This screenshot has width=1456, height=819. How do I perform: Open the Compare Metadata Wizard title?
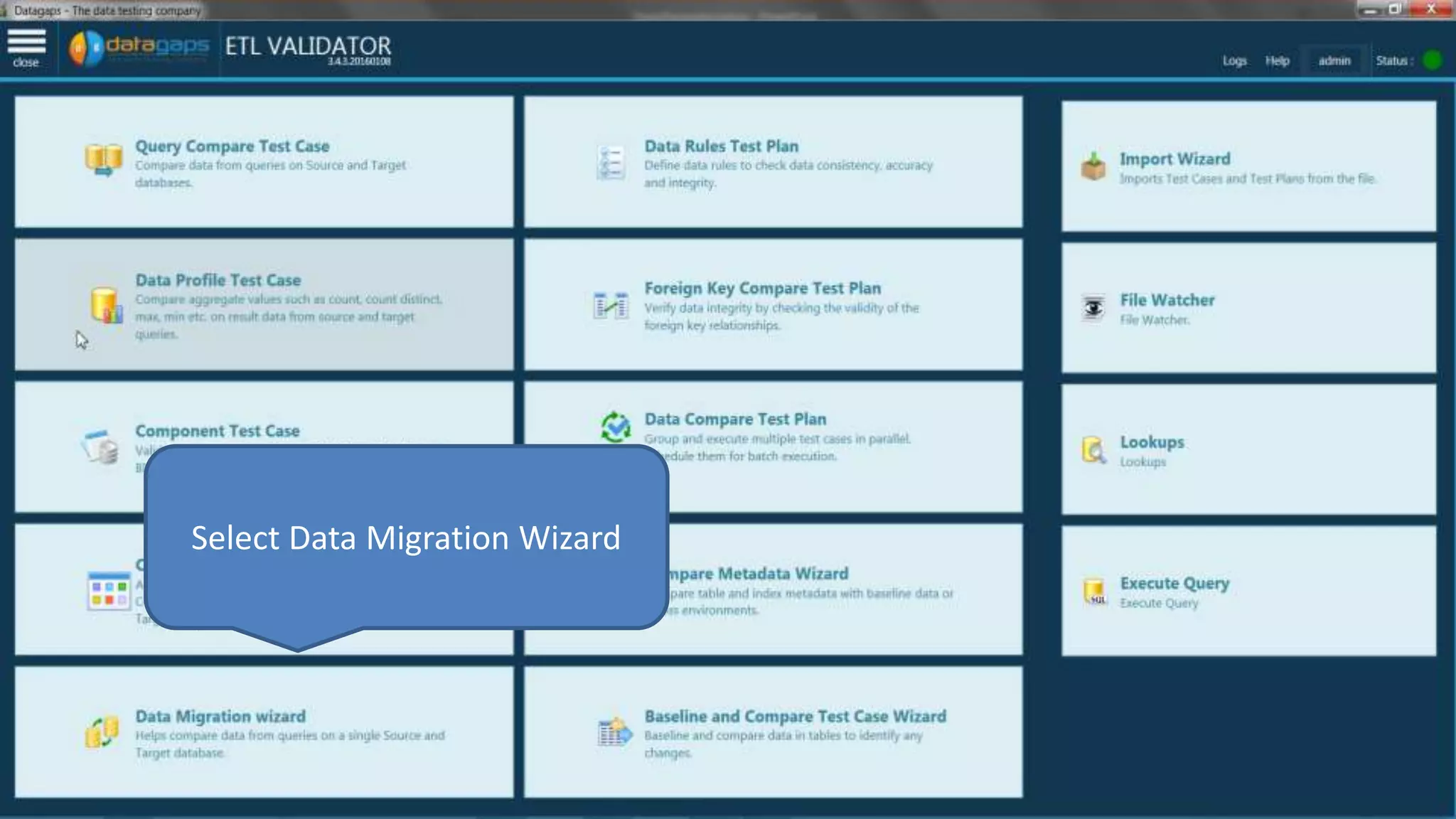(758, 573)
